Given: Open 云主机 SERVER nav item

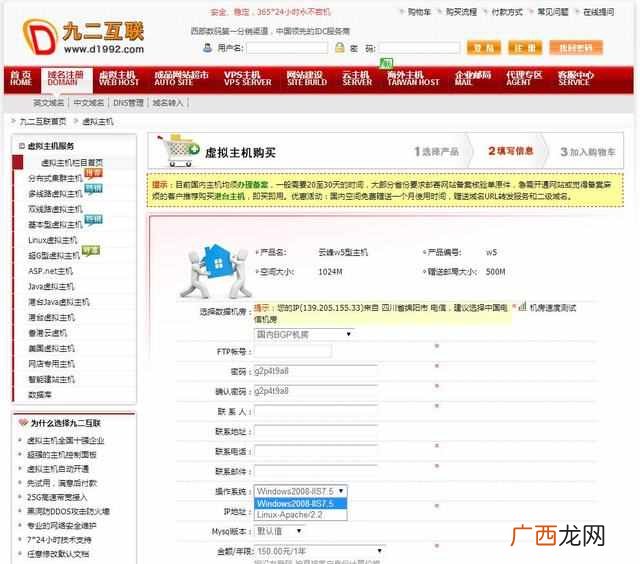Looking at the screenshot, I should [357, 78].
